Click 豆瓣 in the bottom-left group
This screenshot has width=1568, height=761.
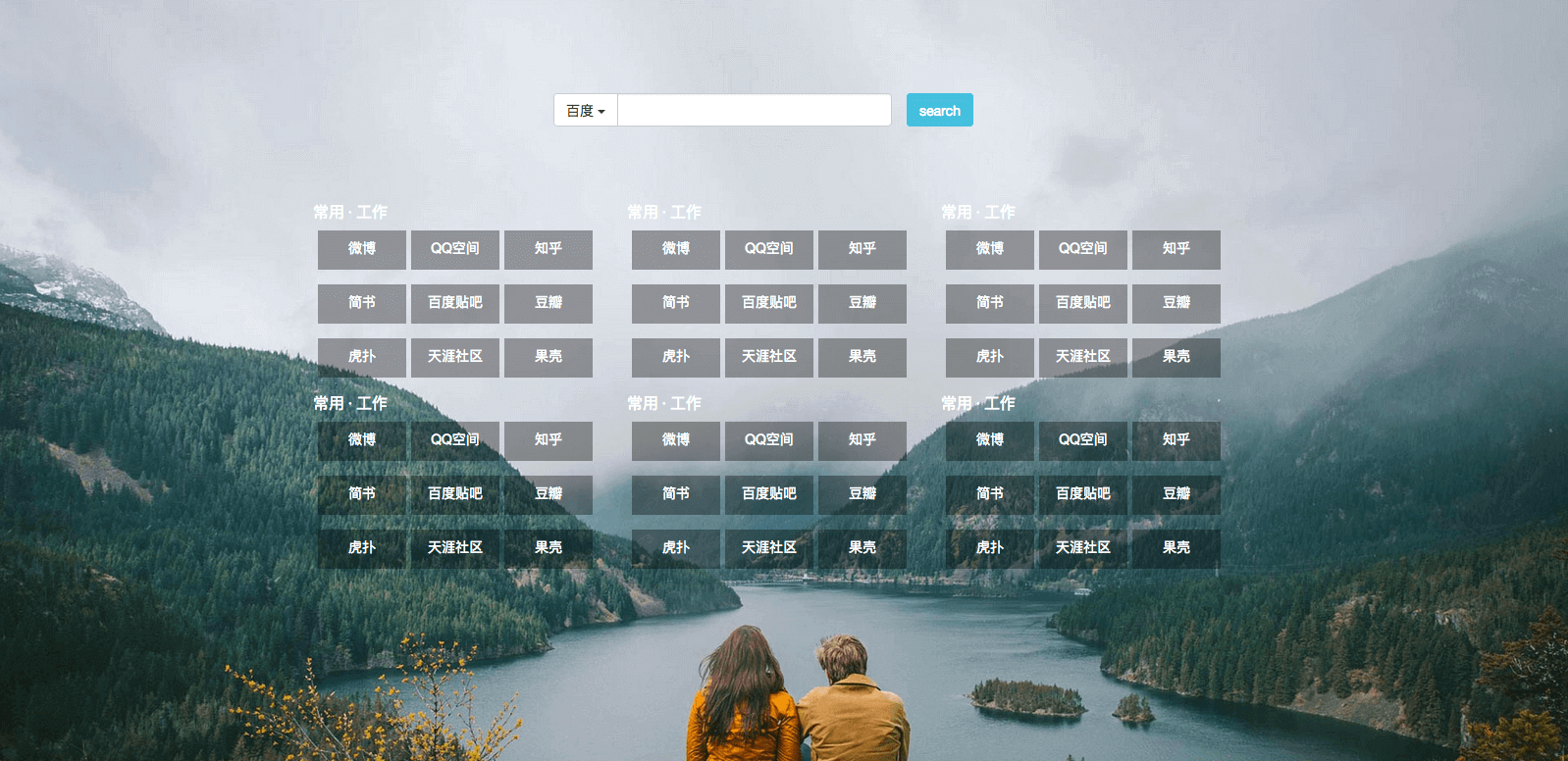click(549, 495)
